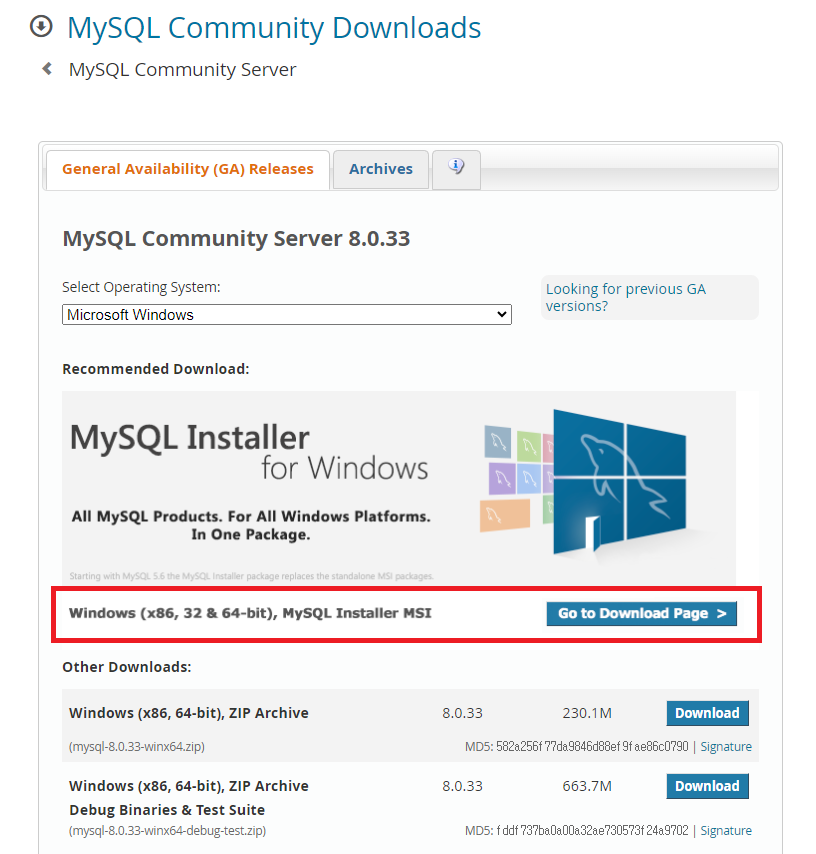816x854 pixels.
Task: Click the 230.1M file size value
Action: 587,713
